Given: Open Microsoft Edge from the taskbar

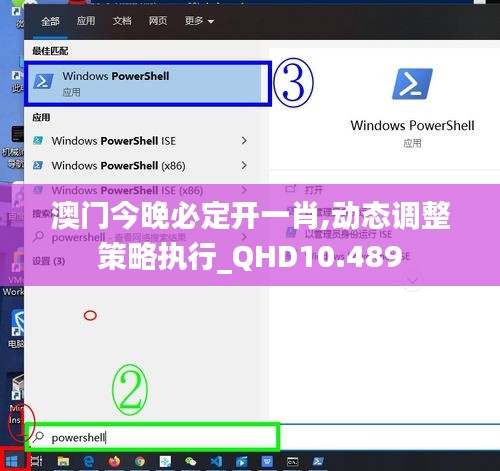Looking at the screenshot, I should coord(89,462).
